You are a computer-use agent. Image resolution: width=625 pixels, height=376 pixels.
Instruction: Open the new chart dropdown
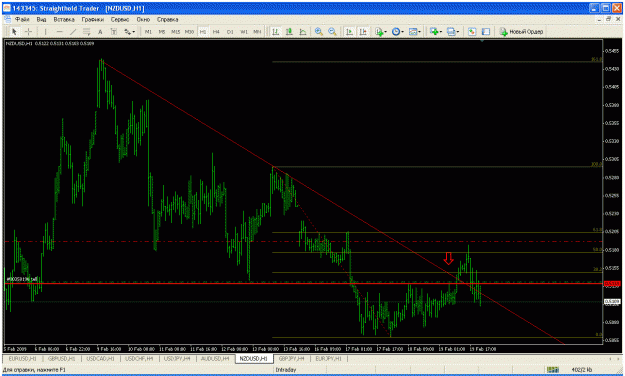(435, 31)
